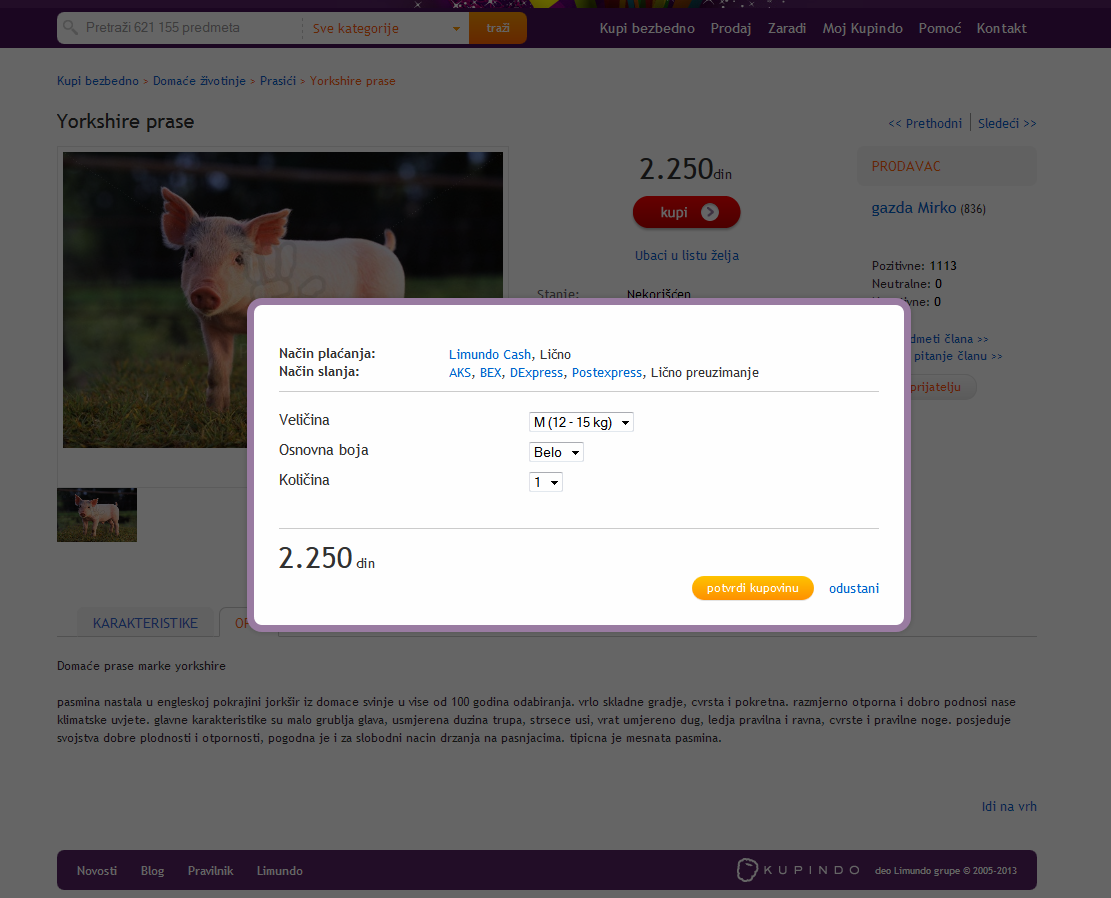Click the Sledeći next item link
Screen dimensions: 1111x898
click(1006, 123)
